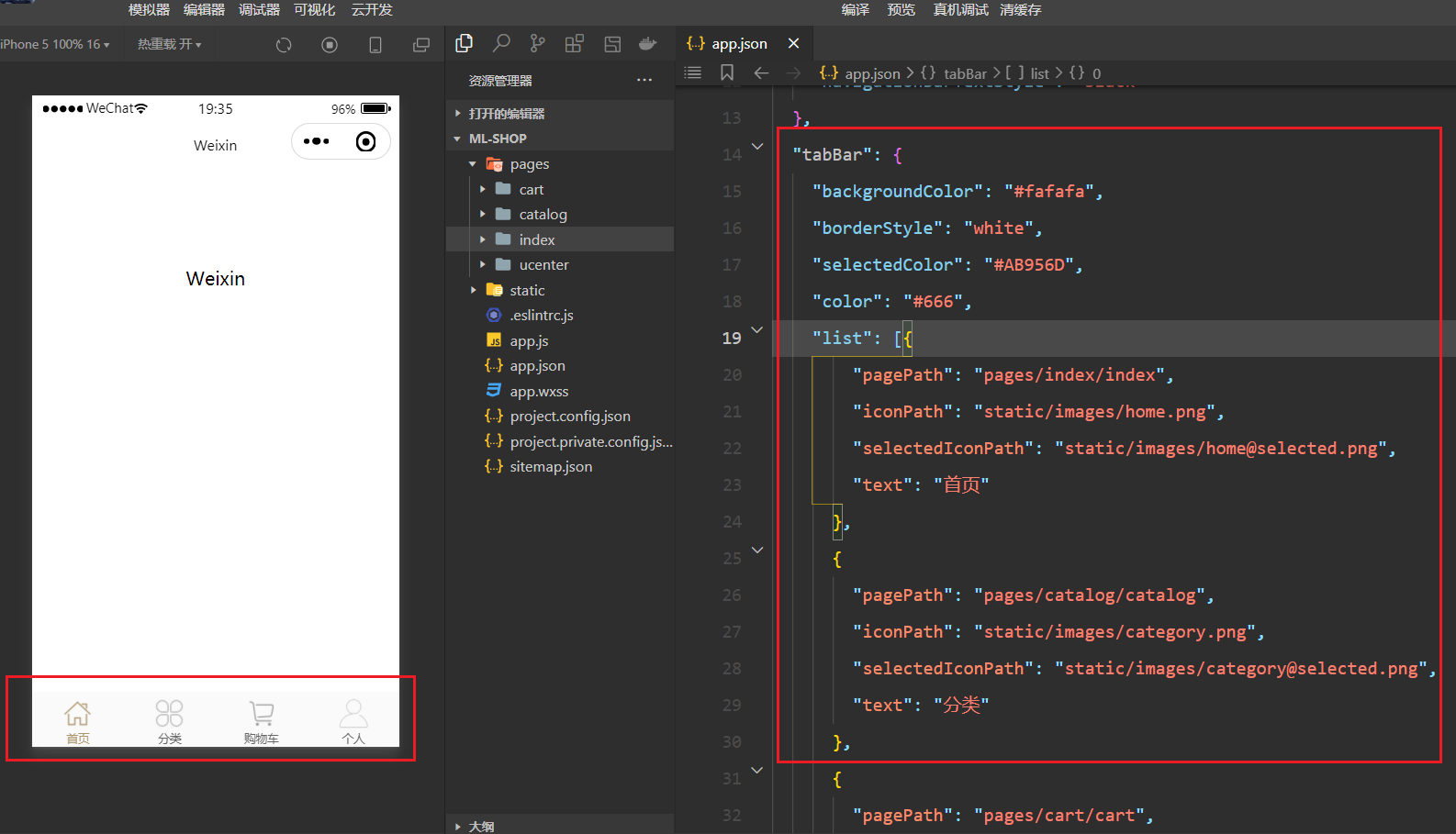Place cursor on "#AB956D" selectedColor value

(1029, 264)
